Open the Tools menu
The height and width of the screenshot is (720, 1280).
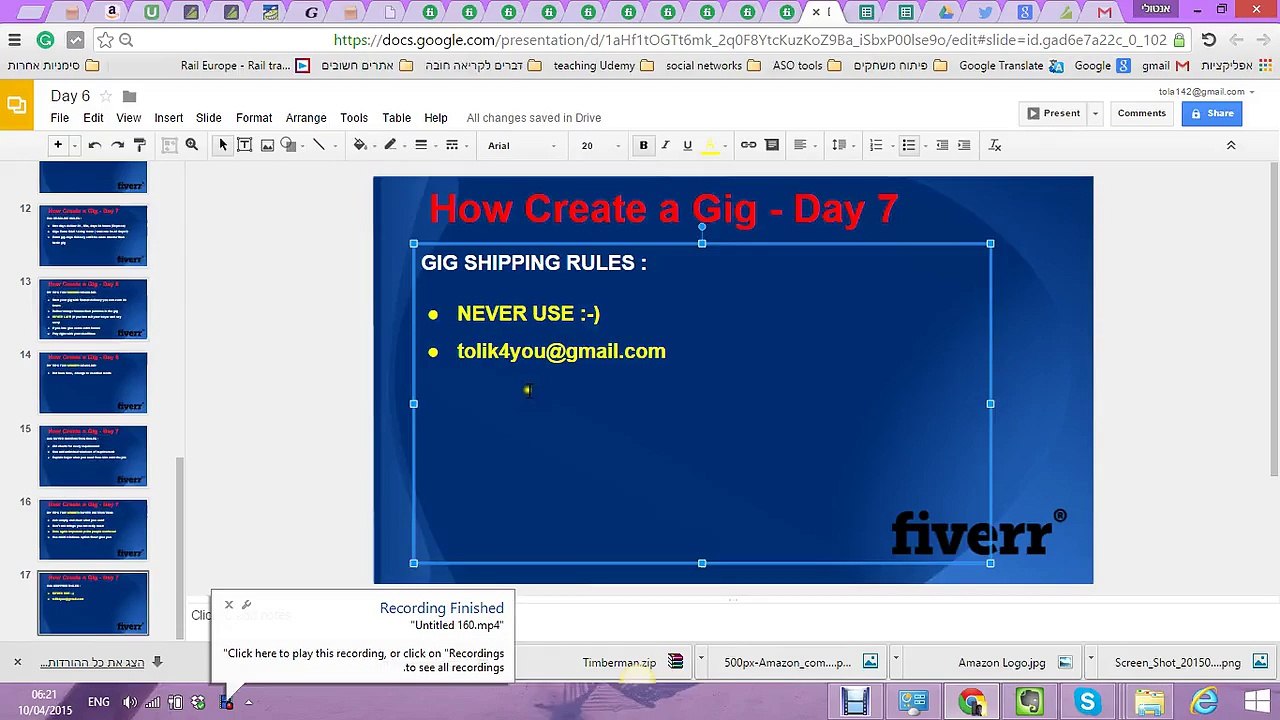click(354, 118)
